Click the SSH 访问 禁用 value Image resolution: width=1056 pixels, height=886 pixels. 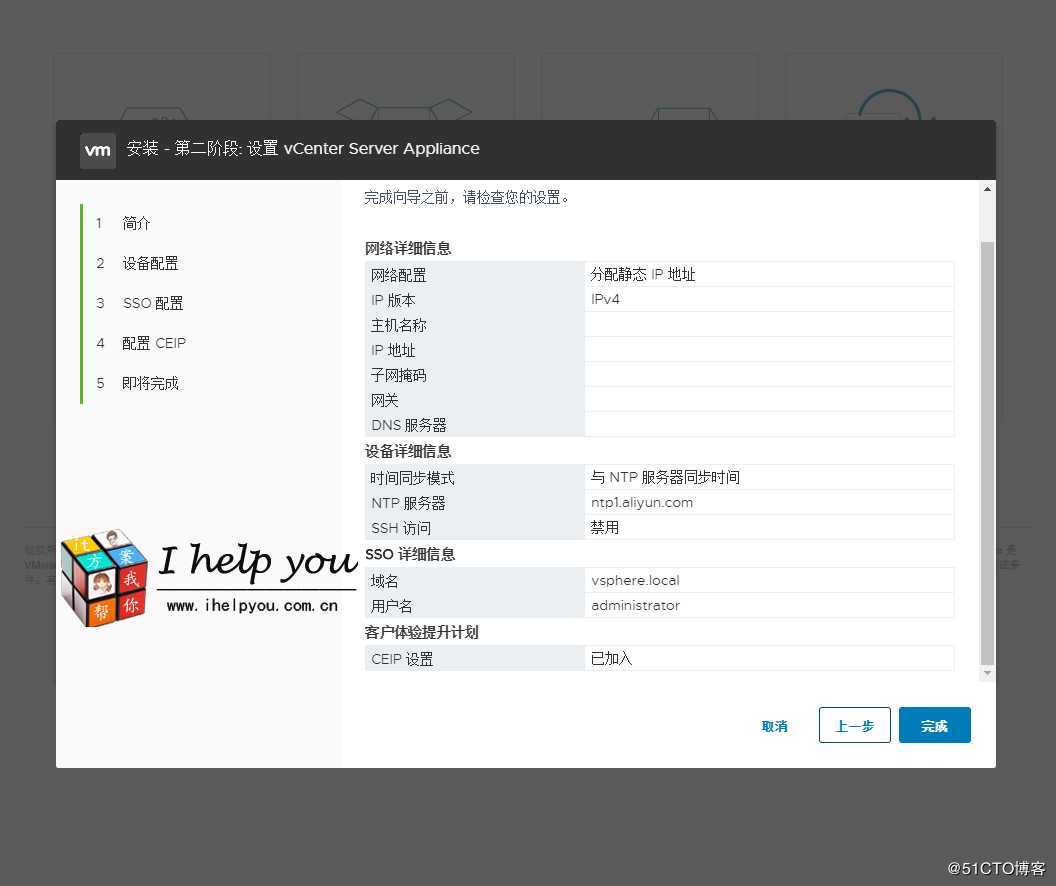coord(604,527)
